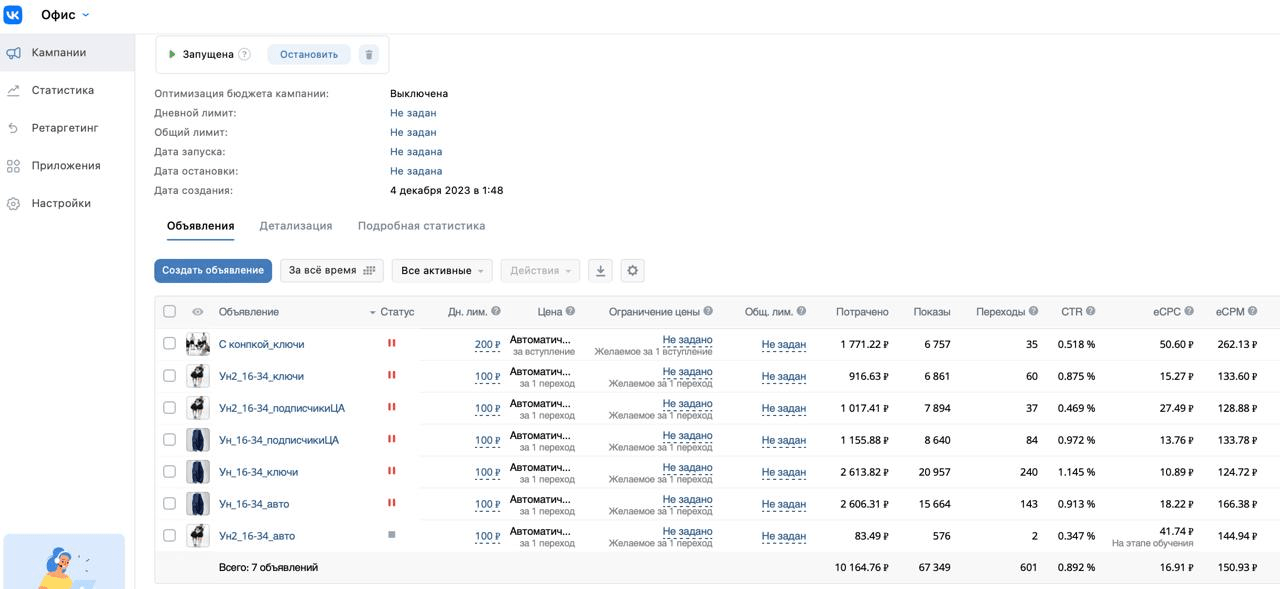Open thumbnail of Ун_16-34_авто ad

198,503
